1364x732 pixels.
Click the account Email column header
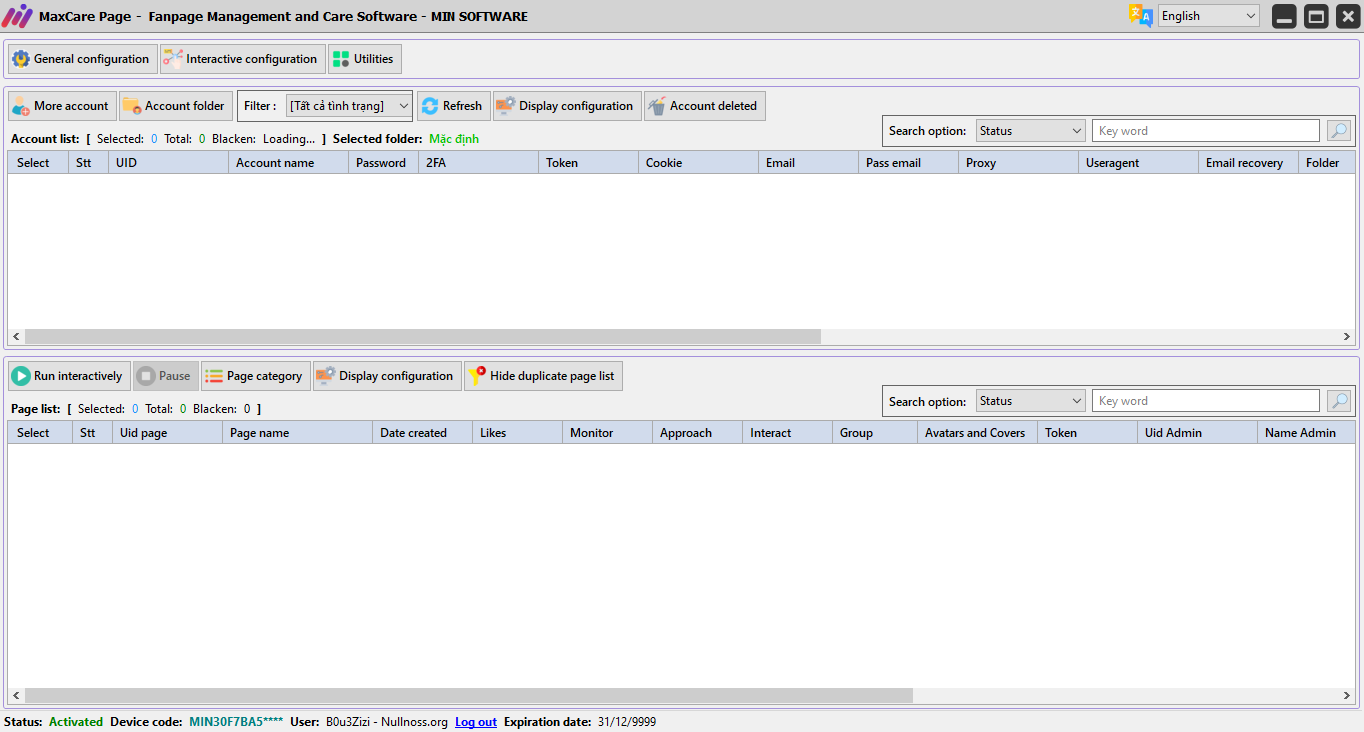[x=808, y=163]
